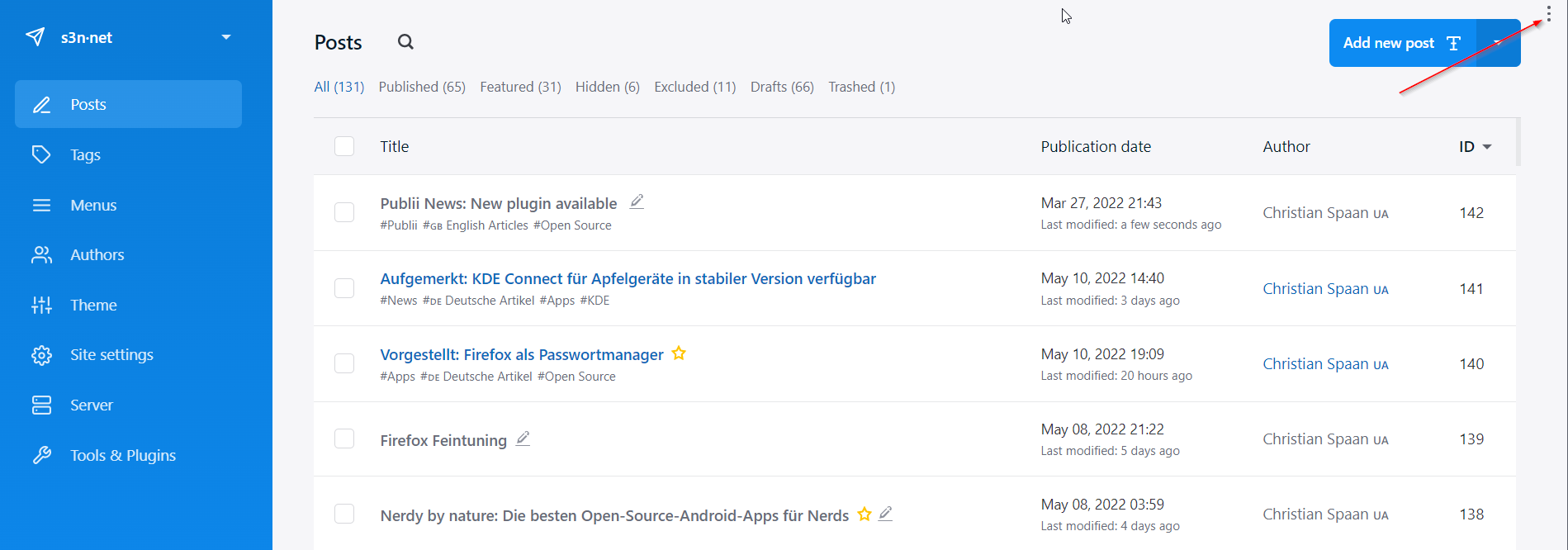Click the Server icon in sidebar
The width and height of the screenshot is (1568, 550).
[x=41, y=405]
